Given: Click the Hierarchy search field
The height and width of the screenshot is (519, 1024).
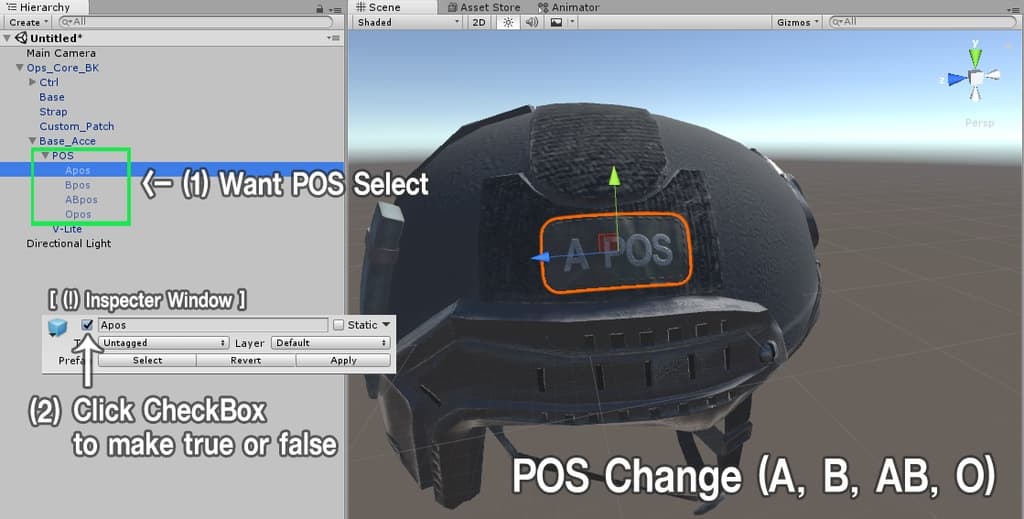Looking at the screenshot, I should (x=196, y=22).
